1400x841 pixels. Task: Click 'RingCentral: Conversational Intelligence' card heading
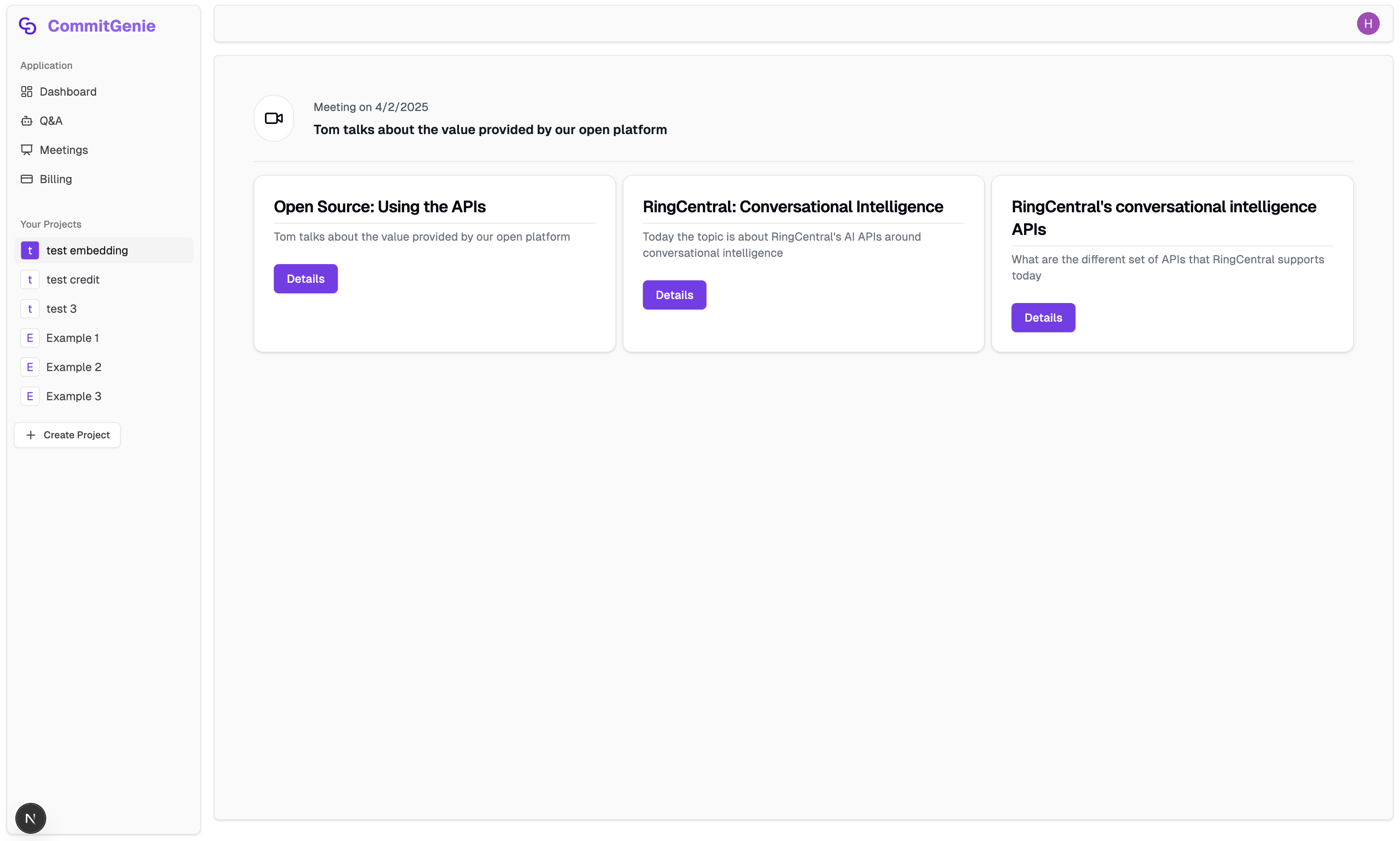coord(793,207)
